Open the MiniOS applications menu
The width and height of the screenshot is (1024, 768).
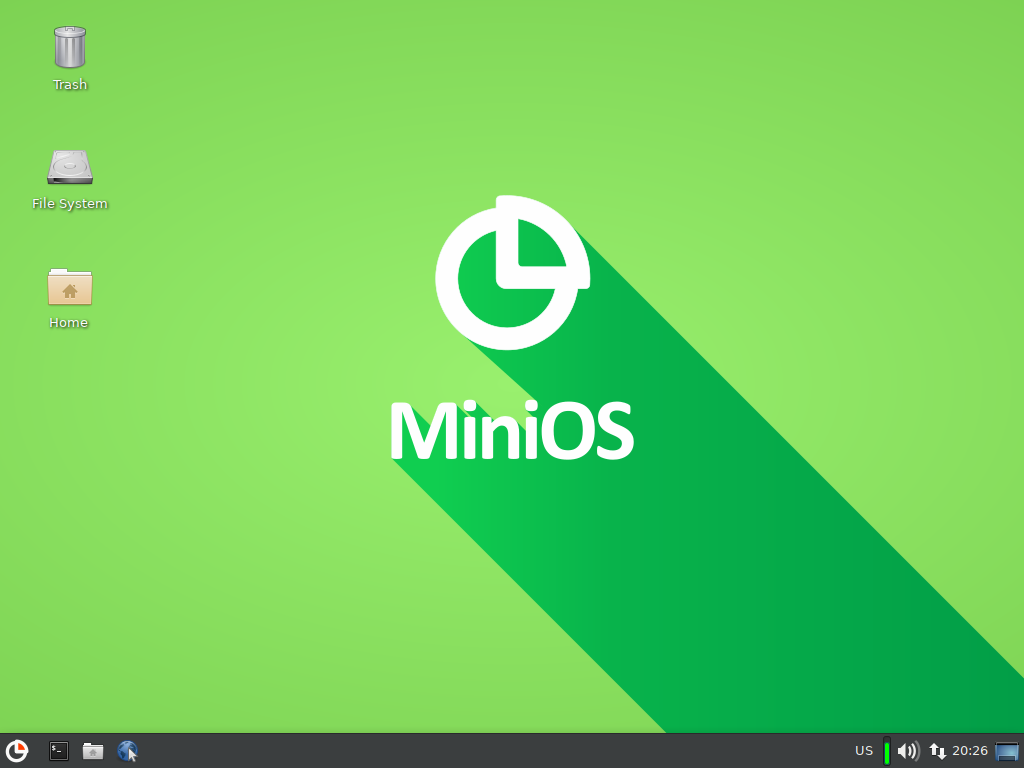(x=16, y=751)
